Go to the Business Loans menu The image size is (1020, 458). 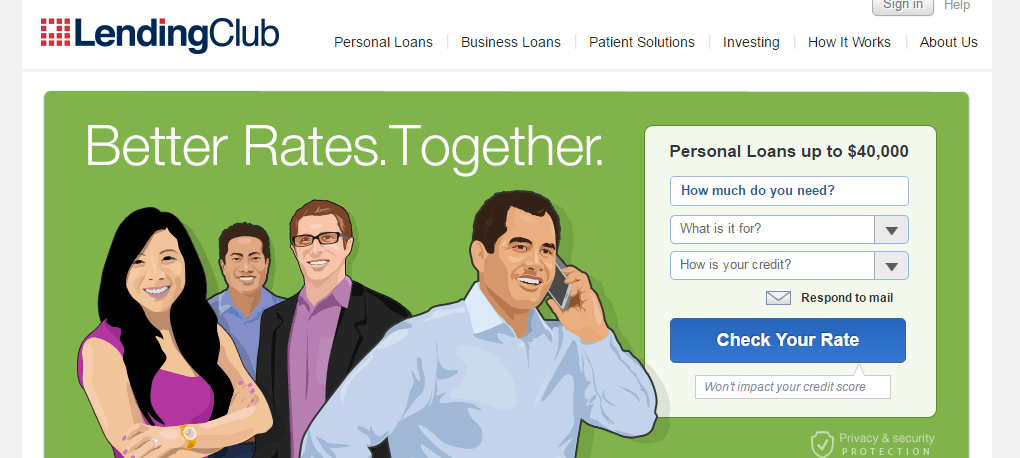pos(511,42)
